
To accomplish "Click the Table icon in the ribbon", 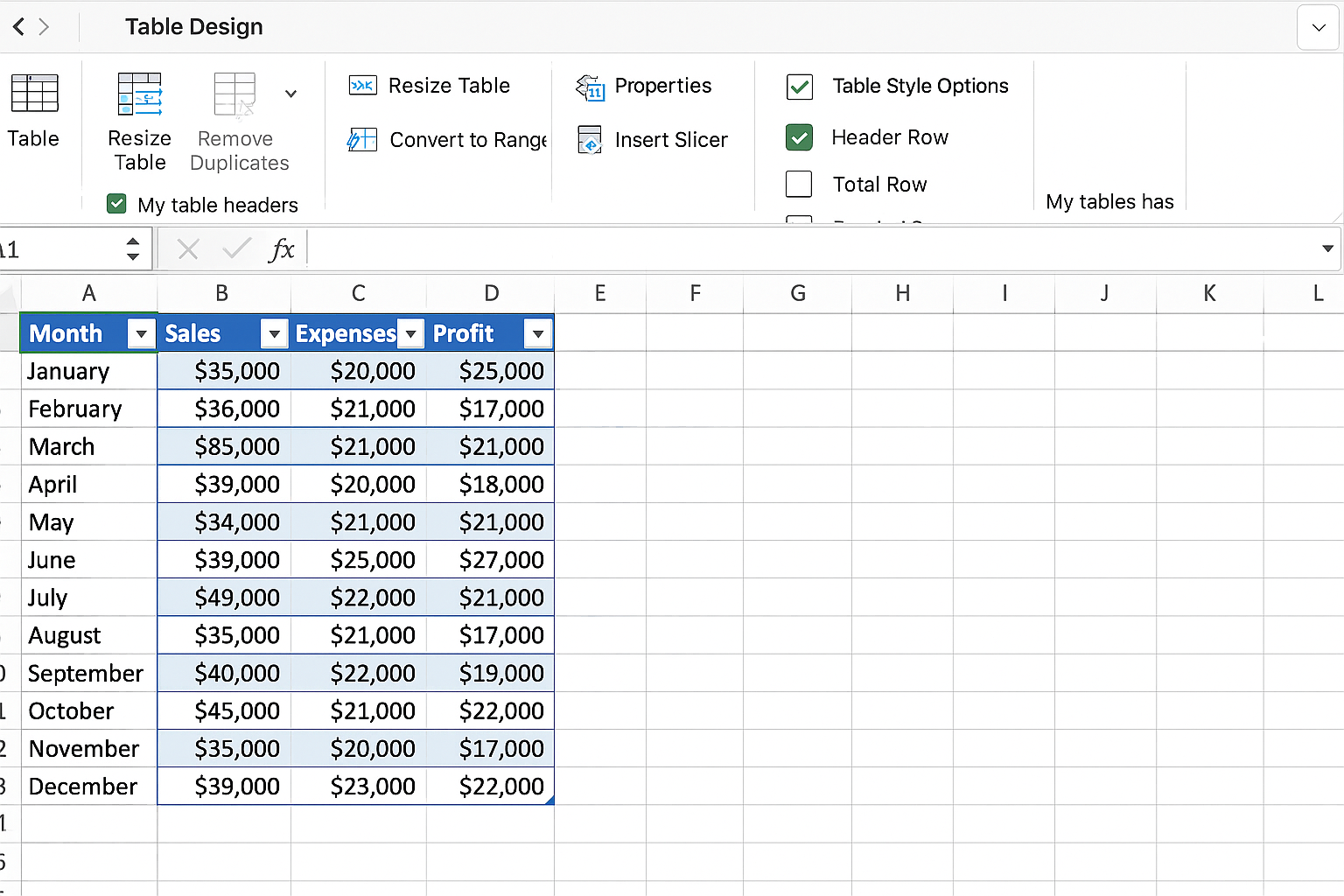I will click(35, 94).
